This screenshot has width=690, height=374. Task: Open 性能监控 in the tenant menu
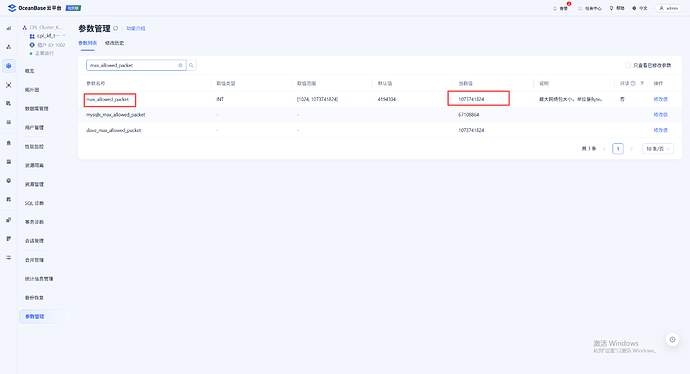(34, 147)
